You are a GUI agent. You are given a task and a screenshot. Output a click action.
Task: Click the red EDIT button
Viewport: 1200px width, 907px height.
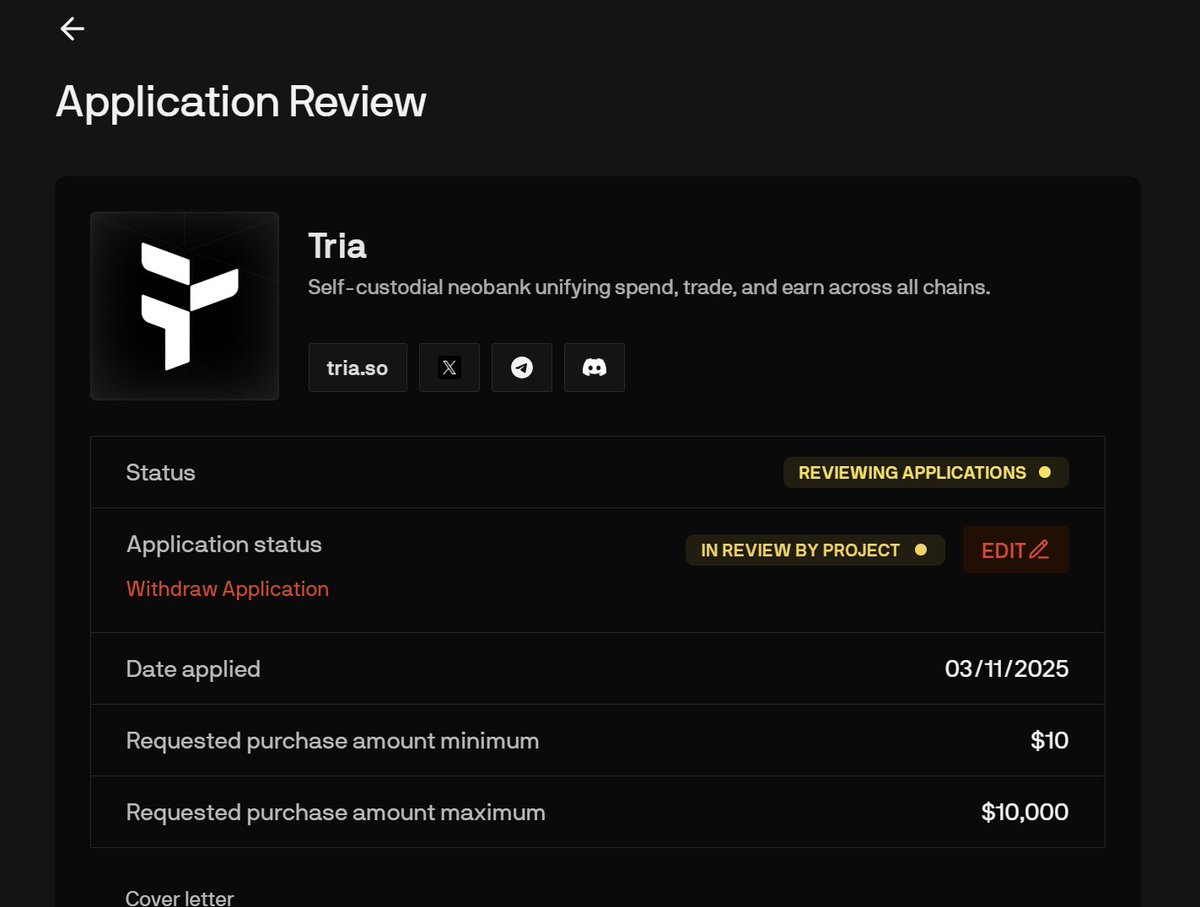(1016, 550)
